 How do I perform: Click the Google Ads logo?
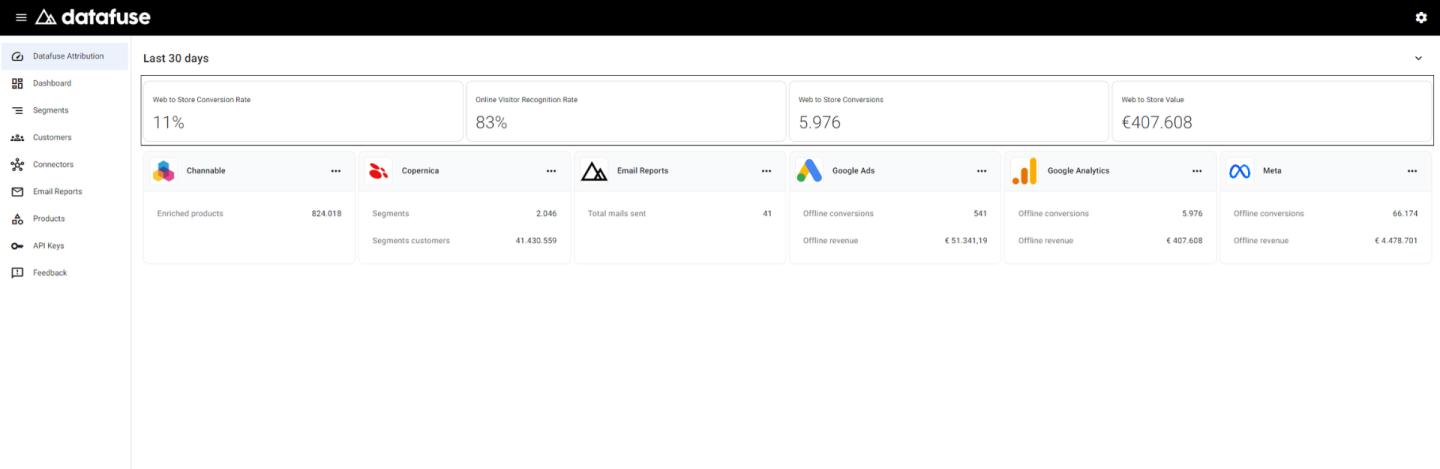[809, 171]
